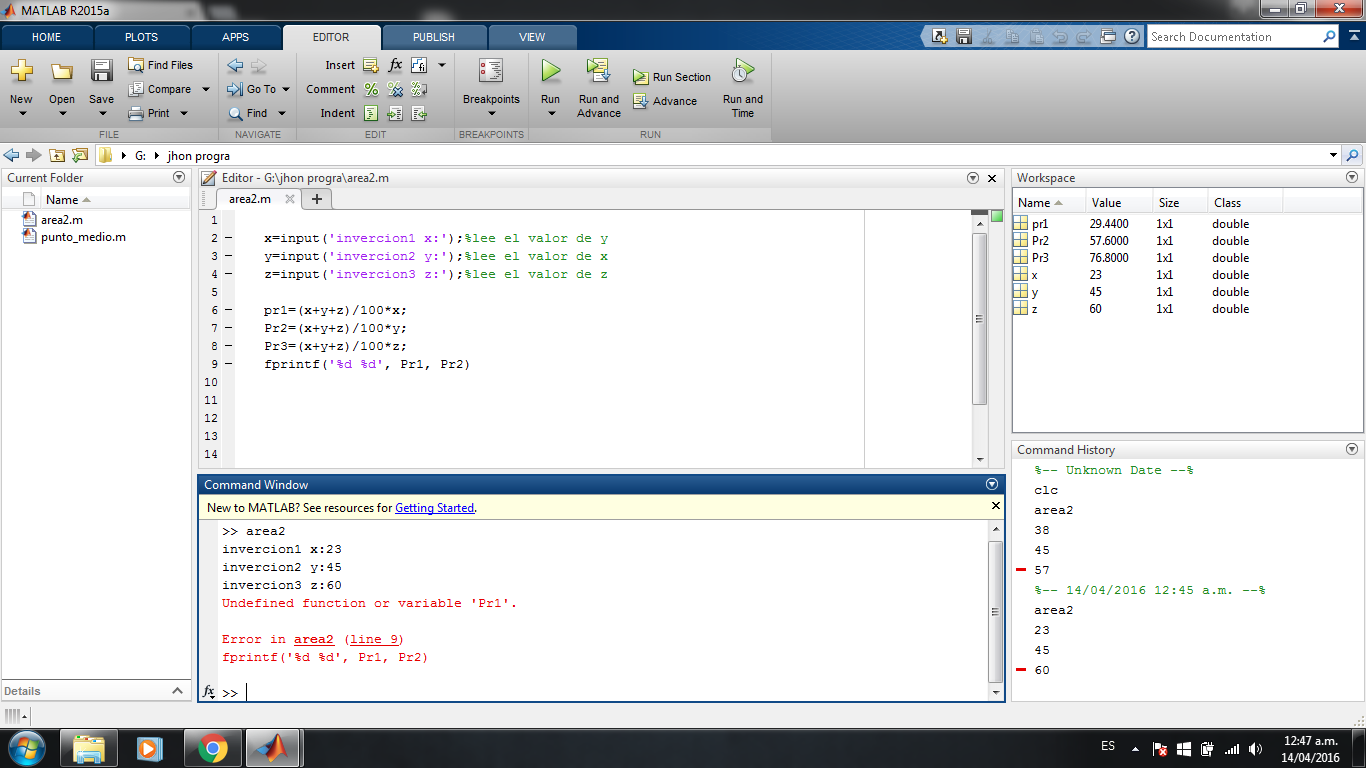The height and width of the screenshot is (768, 1366).
Task: Click the Wrap comments icon
Action: 419,89
